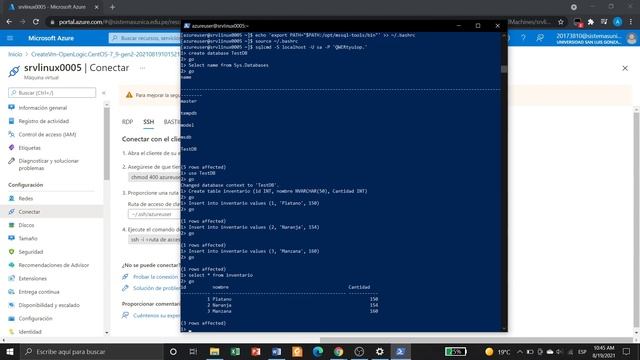Viewport: 640px width, 360px height.
Task: Click the Solución de problemas link
Action: click(x=157, y=288)
